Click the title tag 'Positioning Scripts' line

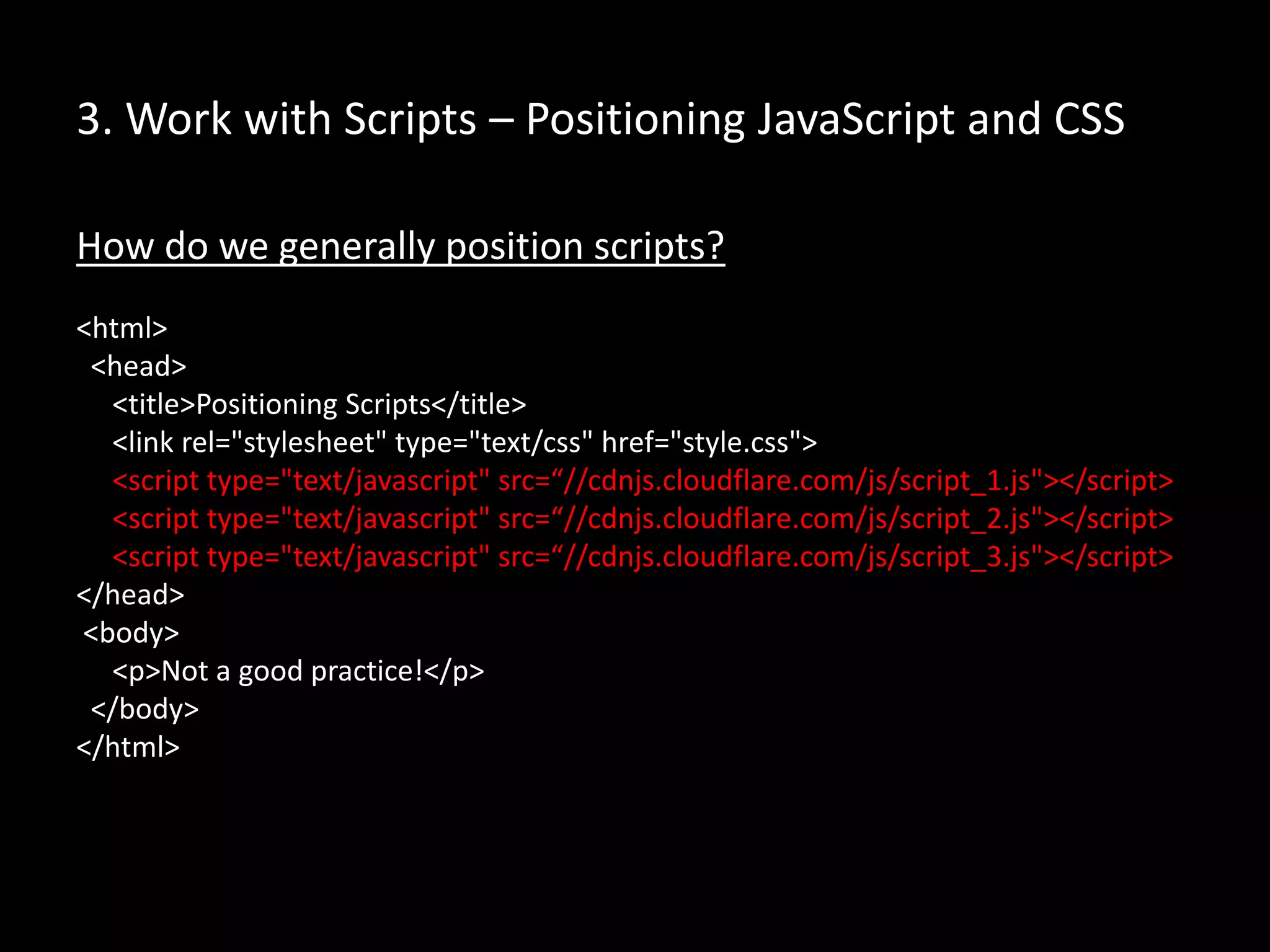click(319, 404)
